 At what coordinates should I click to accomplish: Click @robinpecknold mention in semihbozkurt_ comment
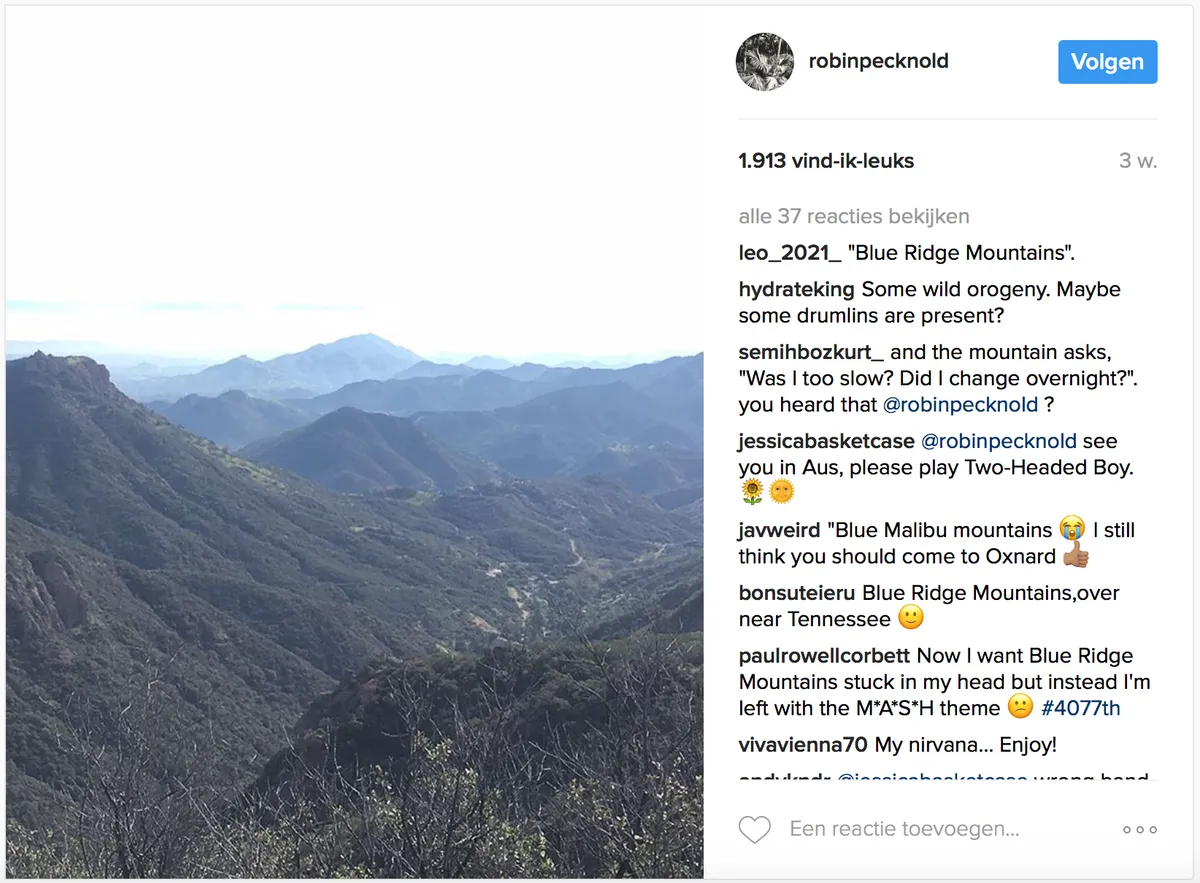tap(959, 405)
